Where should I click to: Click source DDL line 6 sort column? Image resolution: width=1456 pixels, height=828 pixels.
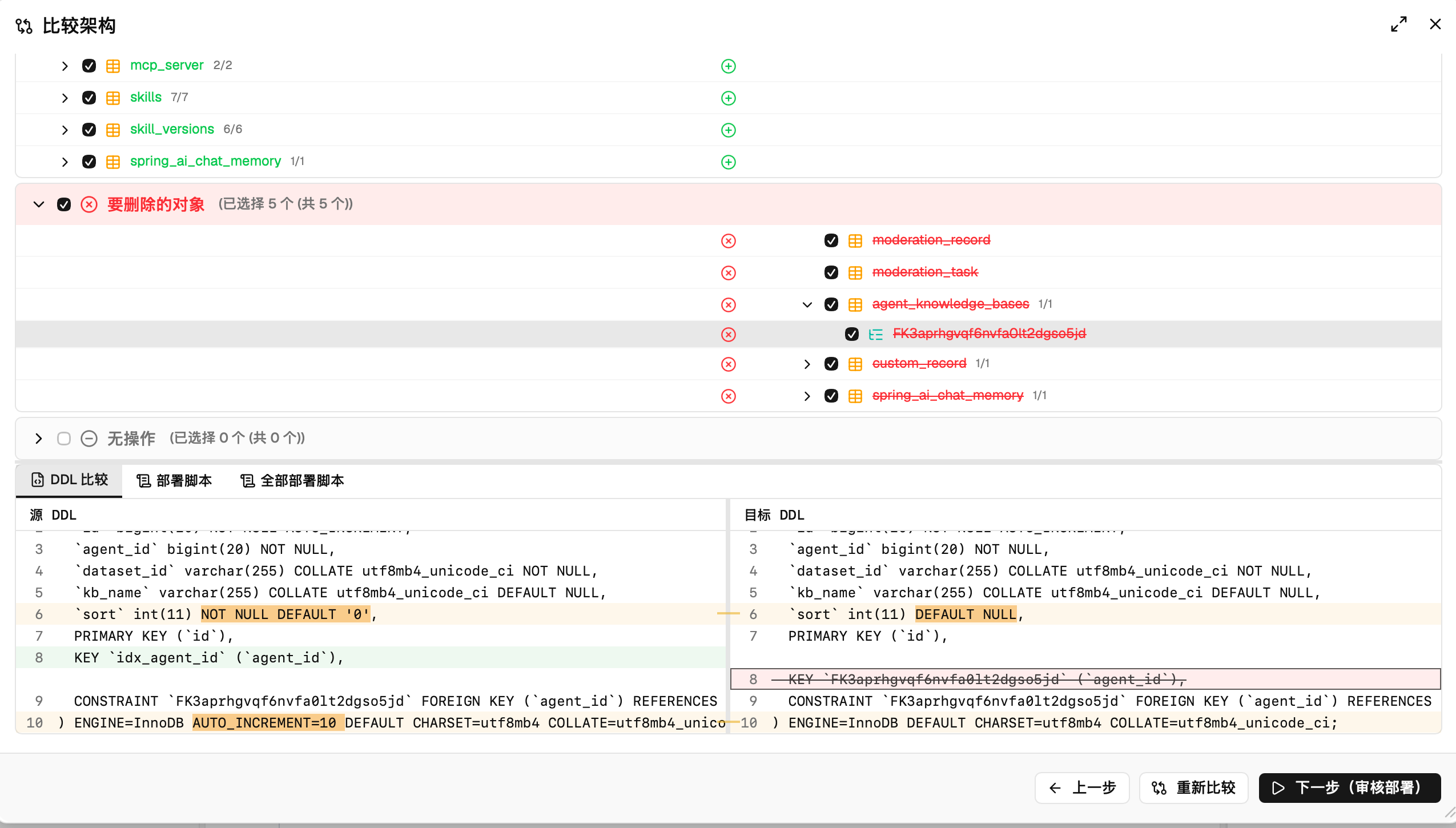[371, 614]
